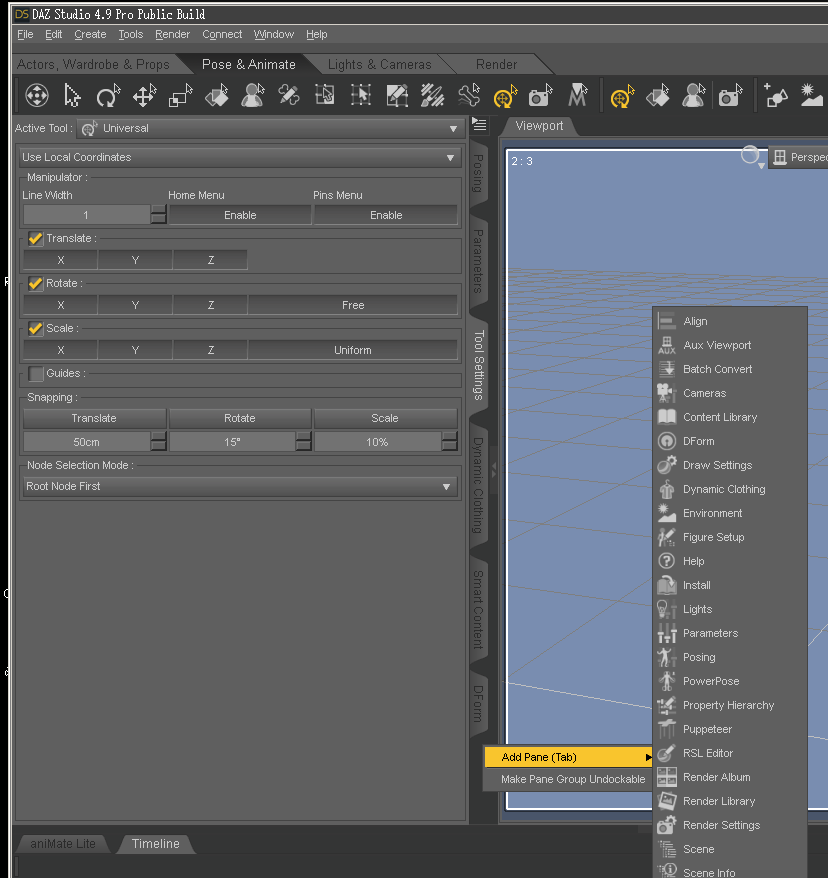Pick the ActivePose figure tool icon
The height and width of the screenshot is (878, 828).
252,96
